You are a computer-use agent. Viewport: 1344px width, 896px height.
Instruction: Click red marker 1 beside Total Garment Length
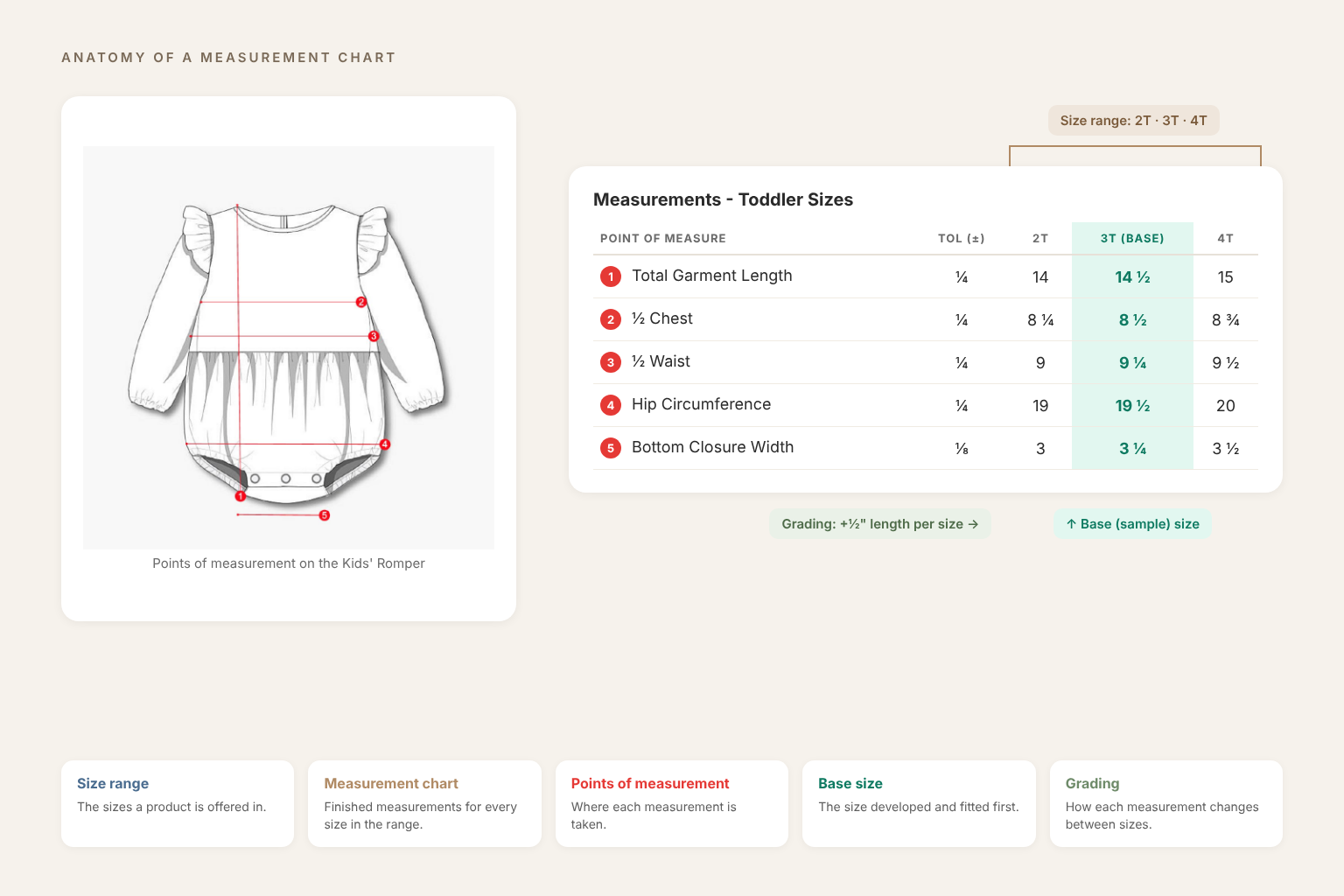click(611, 276)
